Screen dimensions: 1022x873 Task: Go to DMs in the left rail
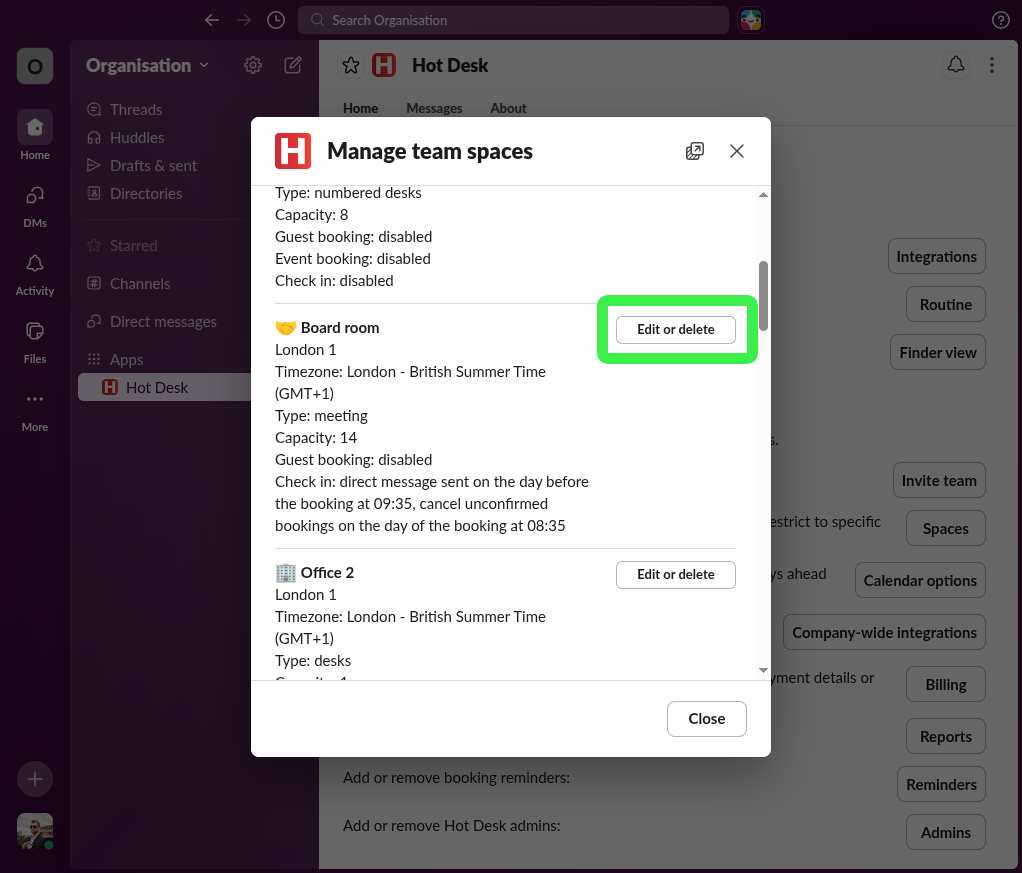[34, 207]
